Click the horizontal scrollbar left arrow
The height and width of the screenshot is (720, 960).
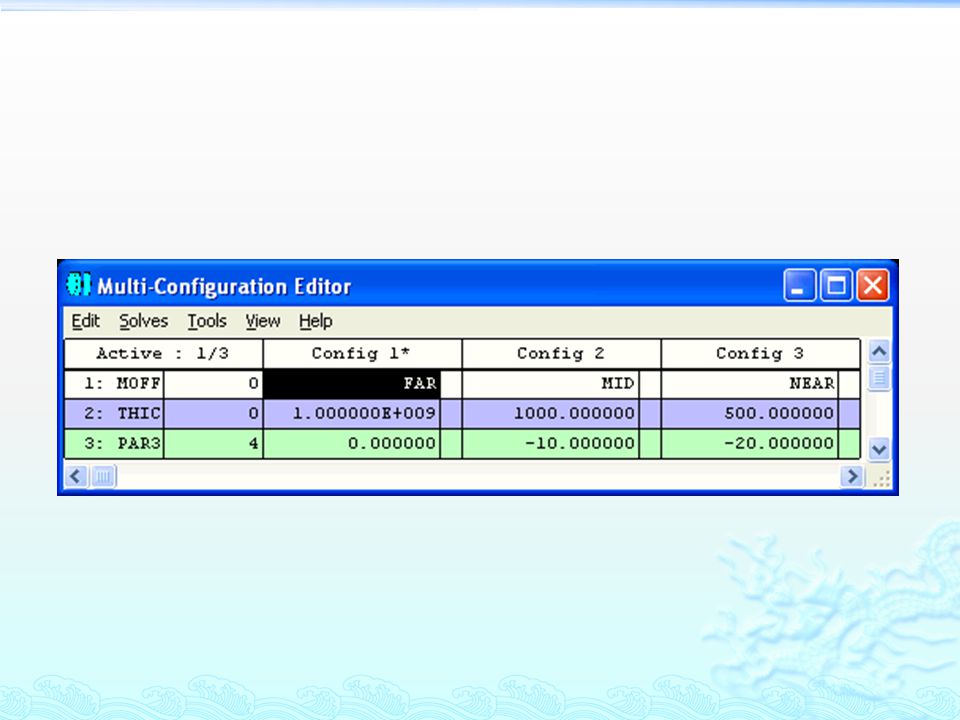click(75, 476)
